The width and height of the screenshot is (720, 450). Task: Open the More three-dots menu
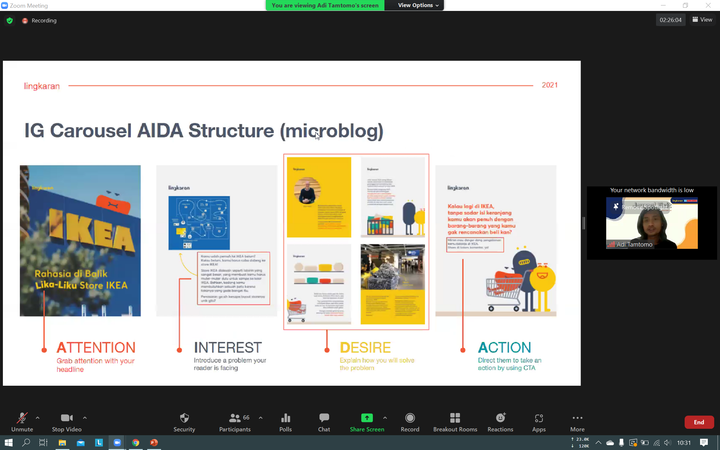[x=577, y=422]
